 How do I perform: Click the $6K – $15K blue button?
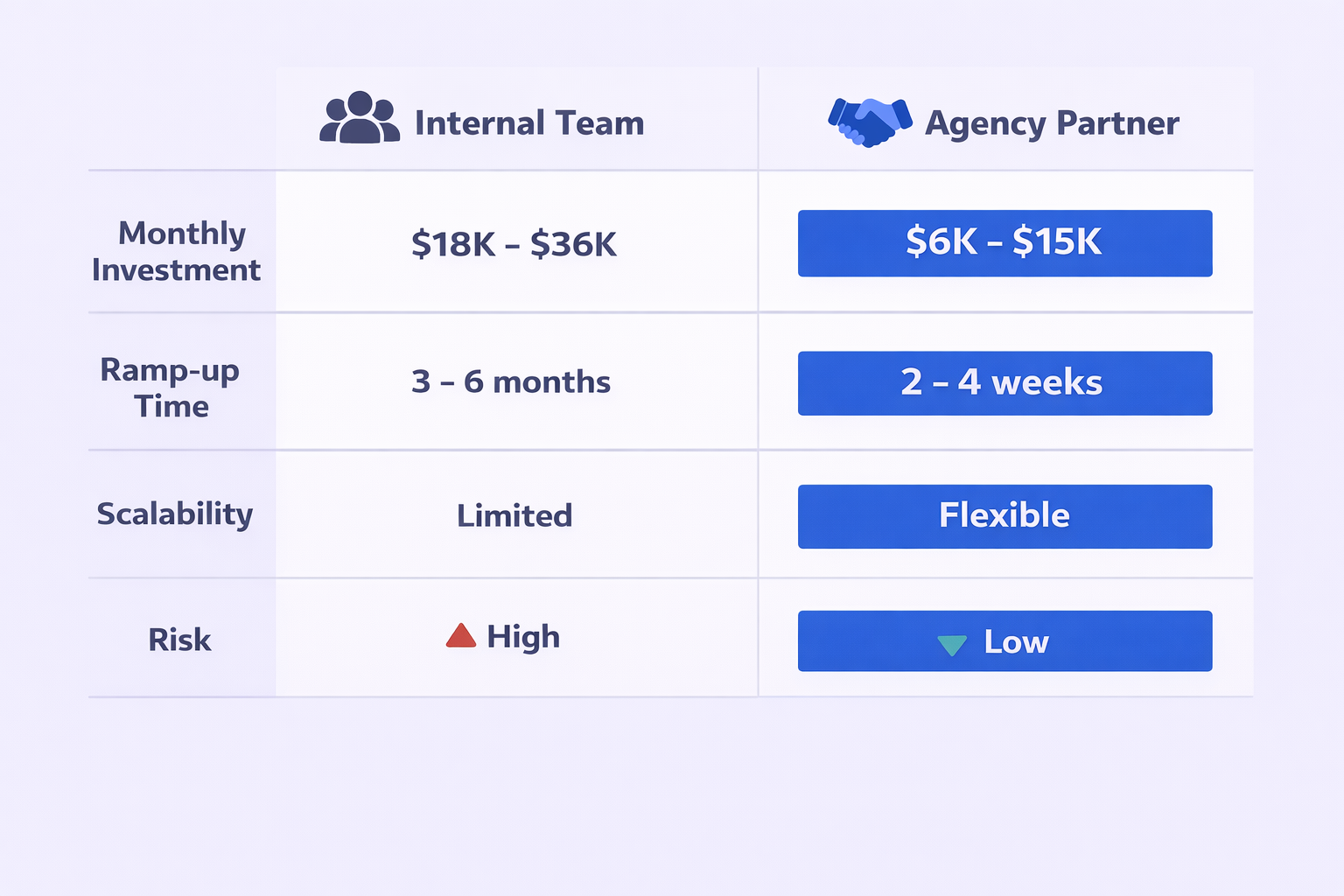tap(1004, 243)
